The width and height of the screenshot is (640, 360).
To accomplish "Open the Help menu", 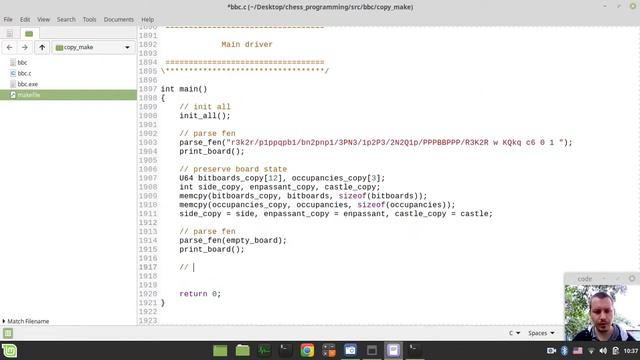I will [147, 19].
